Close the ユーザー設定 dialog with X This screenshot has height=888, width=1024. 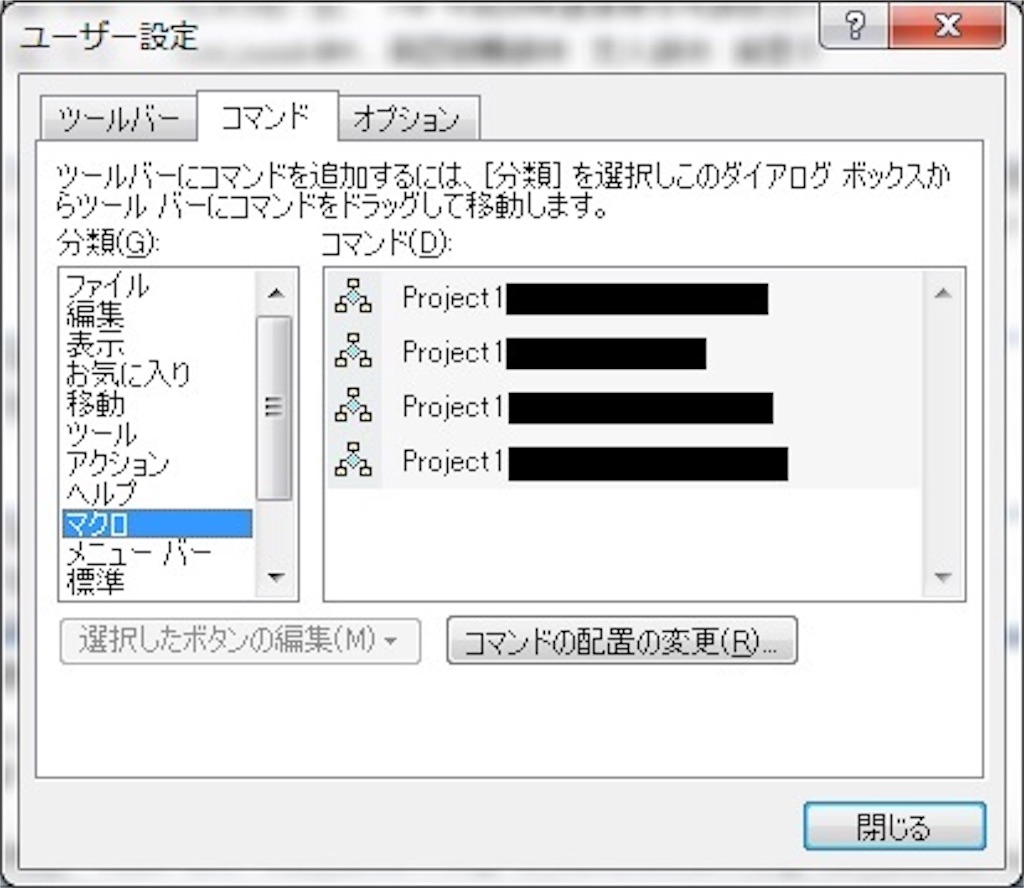click(x=947, y=26)
